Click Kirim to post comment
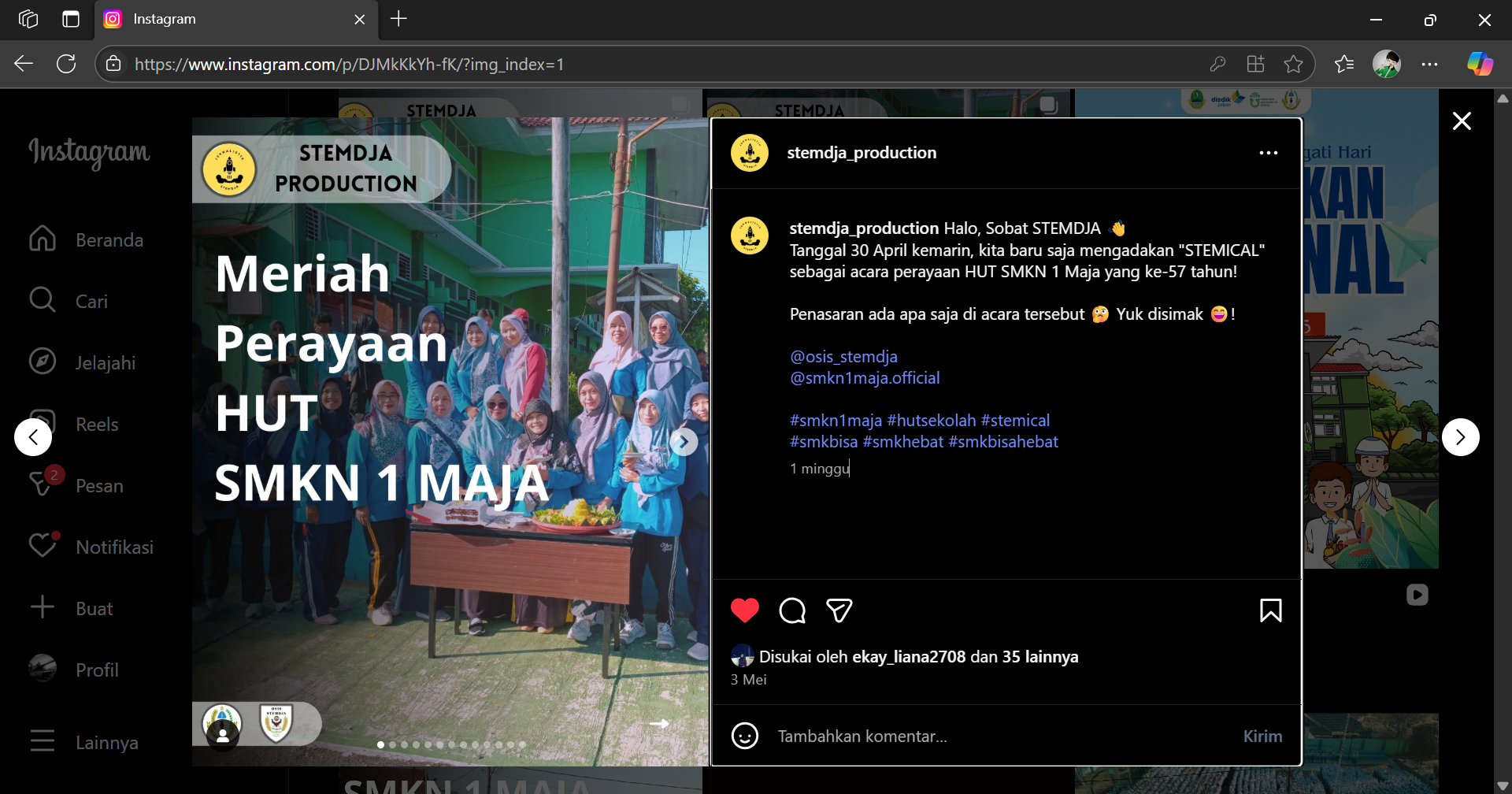Screen dimensions: 1512x794 (1262, 736)
